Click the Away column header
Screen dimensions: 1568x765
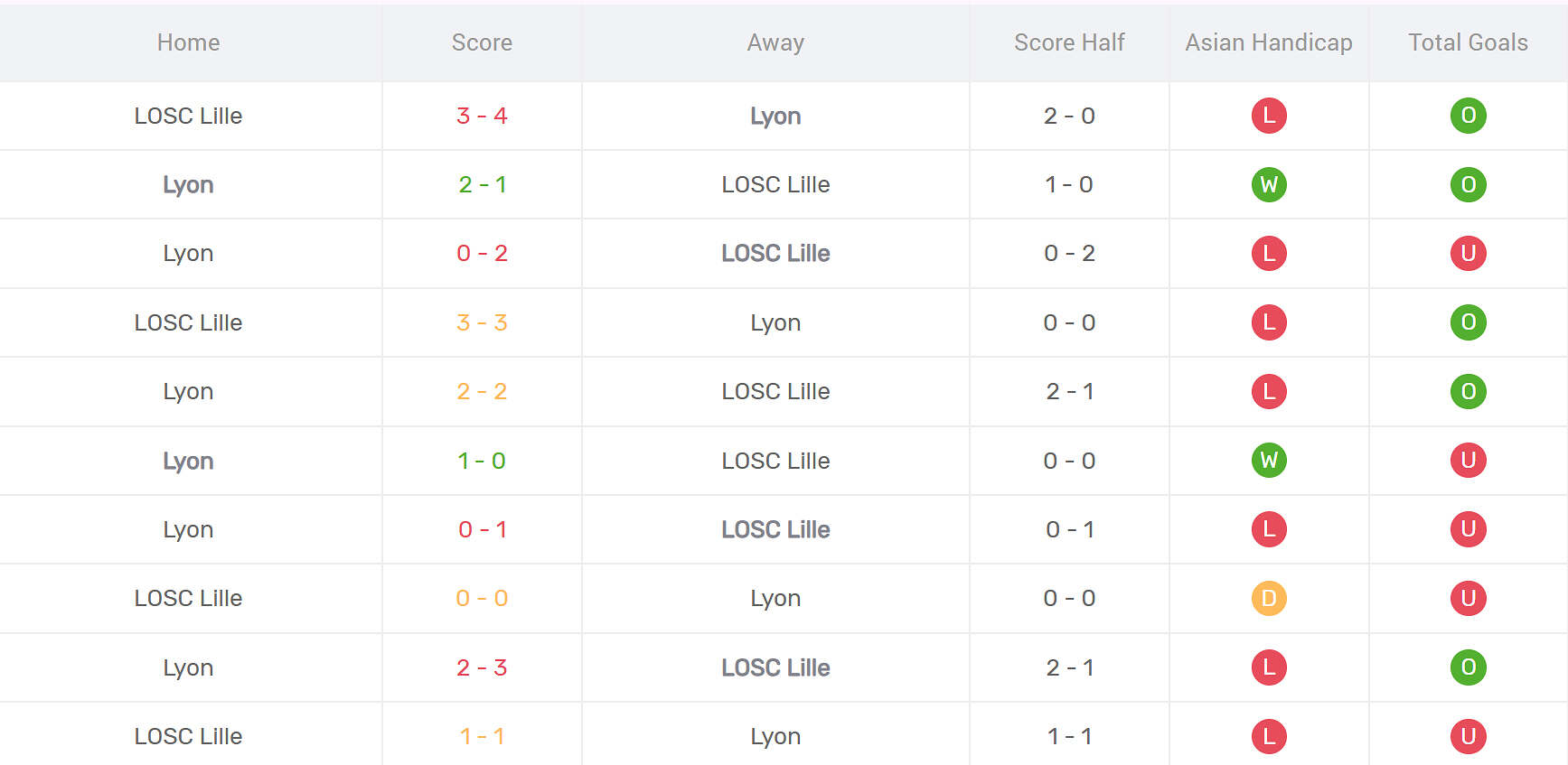(x=775, y=42)
